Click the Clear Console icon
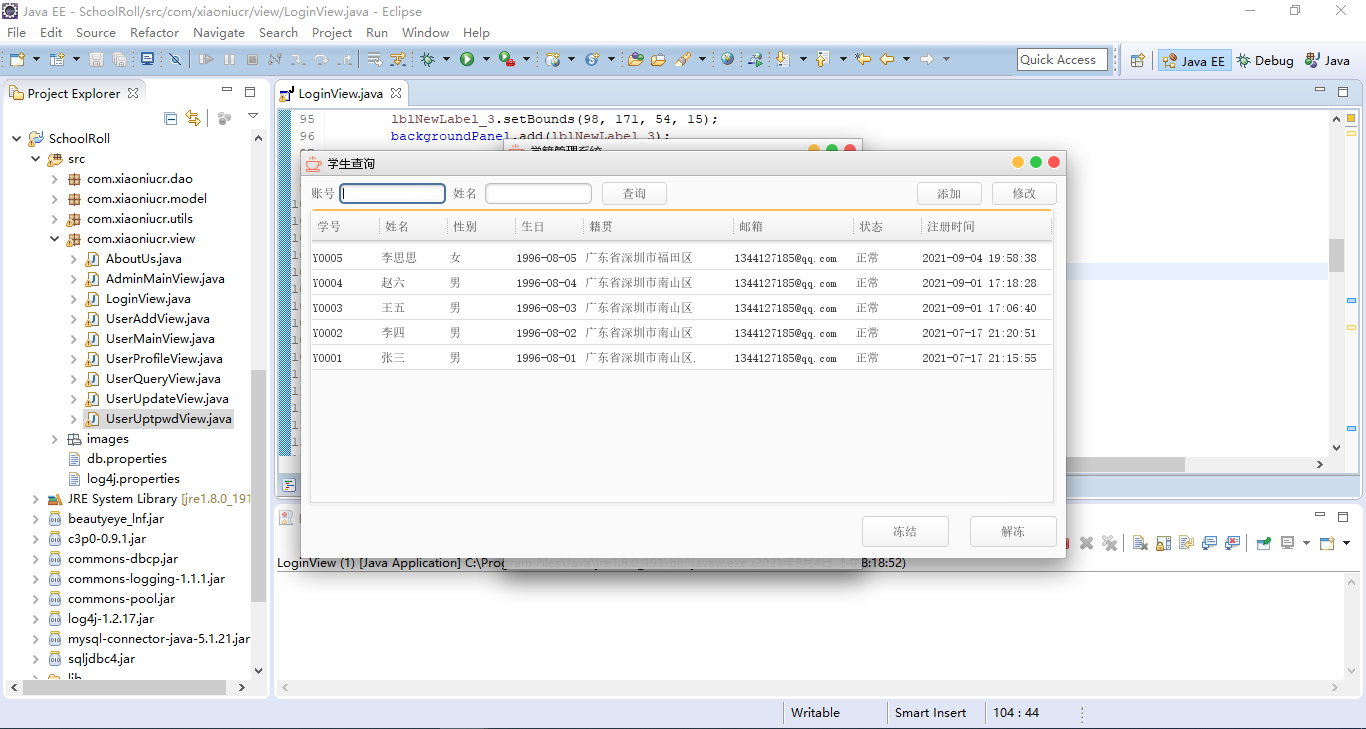Viewport: 1366px width, 729px height. click(x=1139, y=543)
